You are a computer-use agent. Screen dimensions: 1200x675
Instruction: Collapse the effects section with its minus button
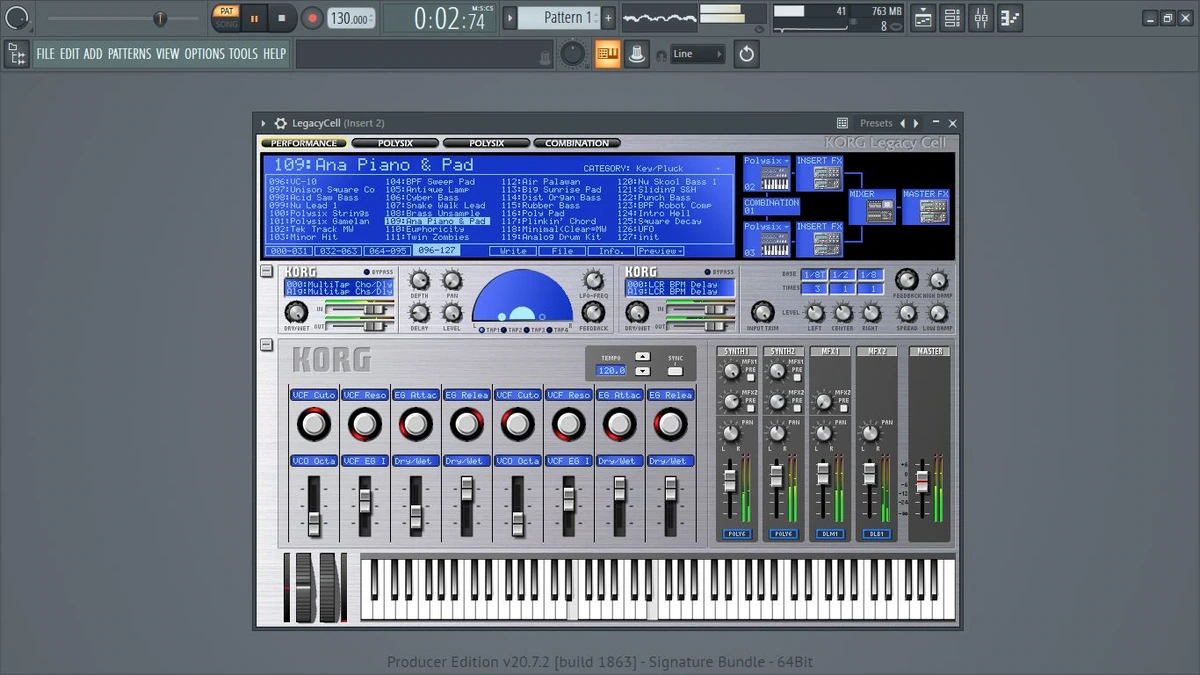pyautogui.click(x=266, y=271)
